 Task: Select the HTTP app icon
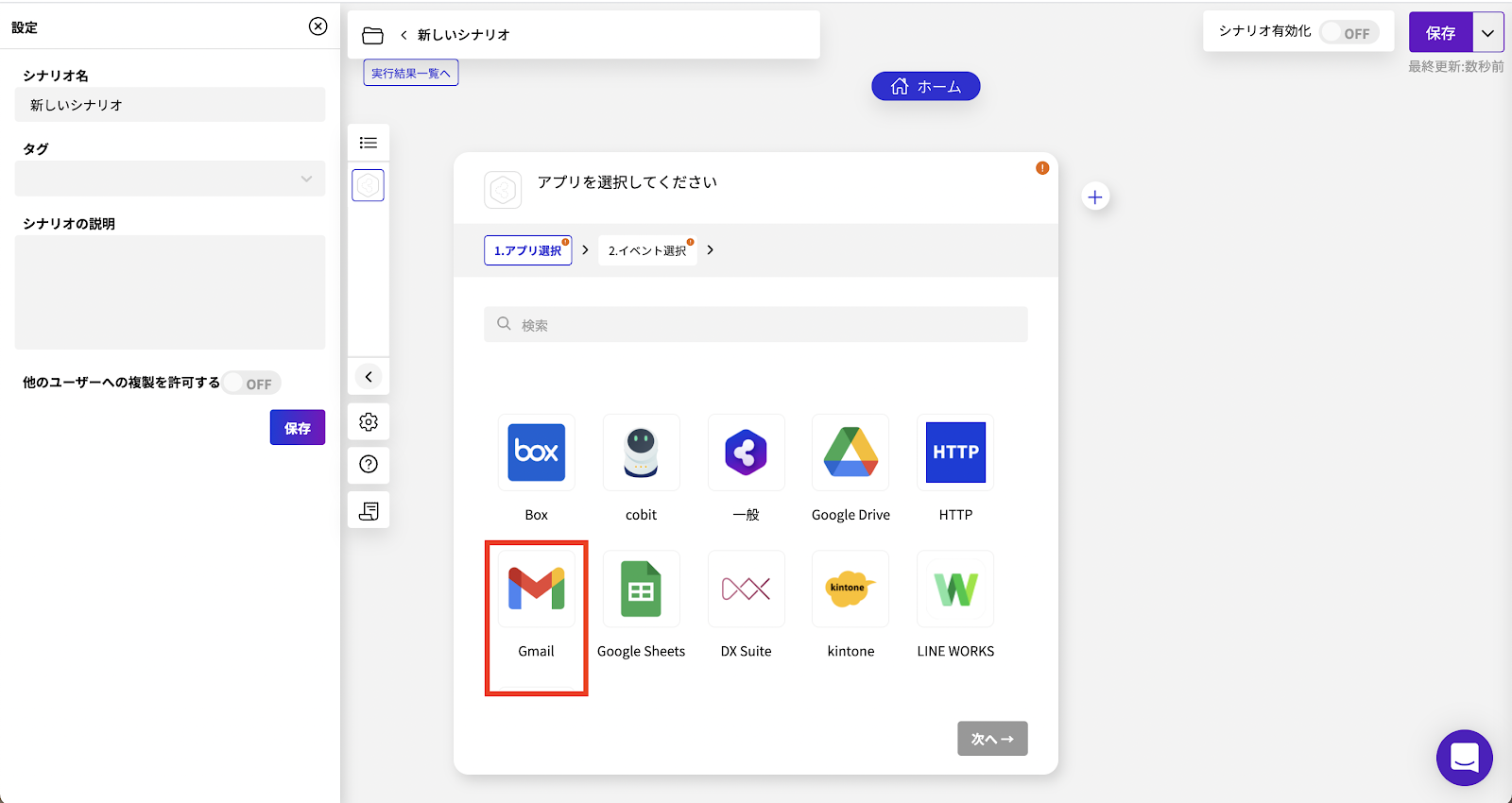(955, 453)
